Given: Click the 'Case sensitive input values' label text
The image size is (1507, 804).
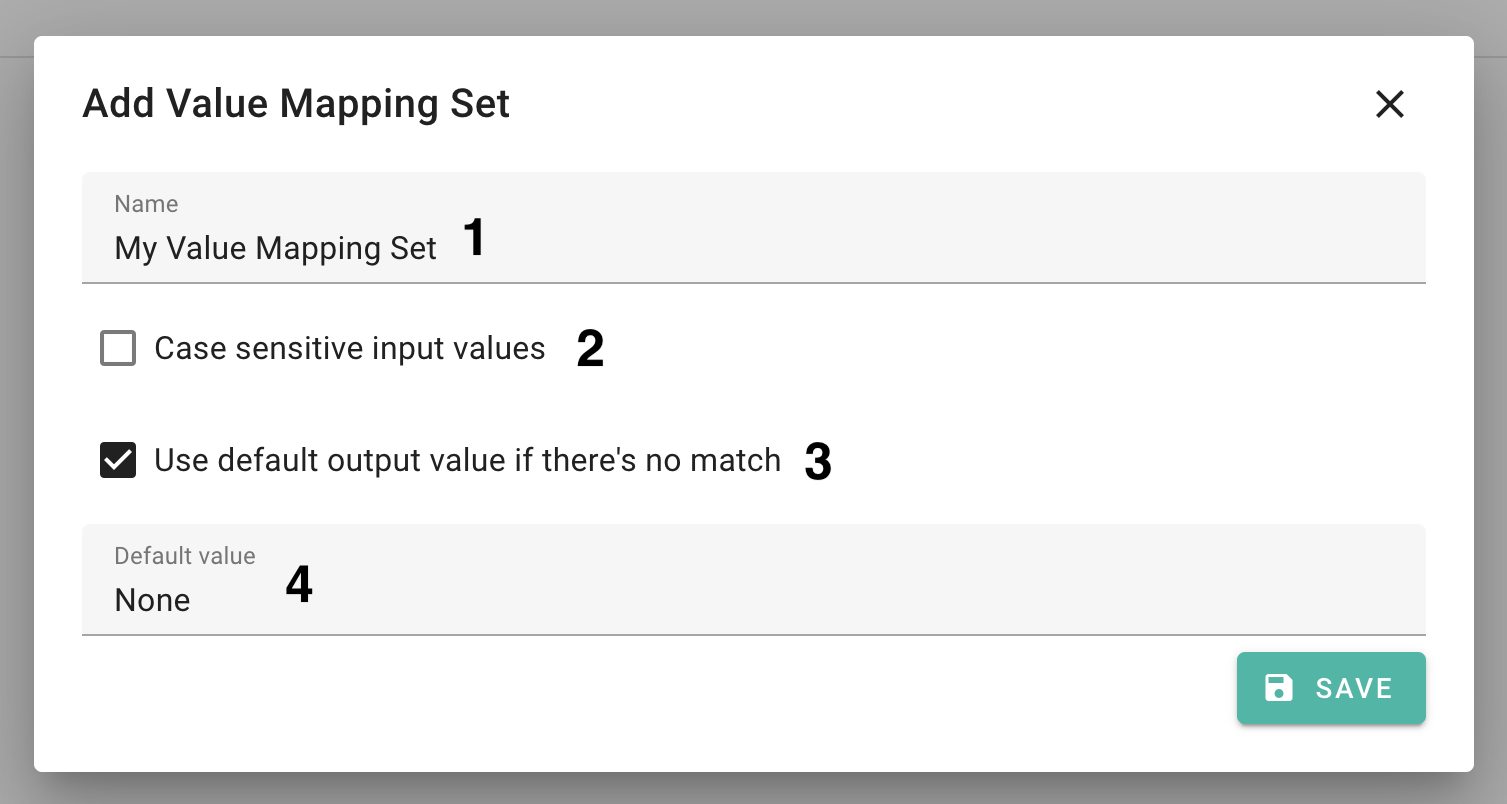Looking at the screenshot, I should coord(349,349).
